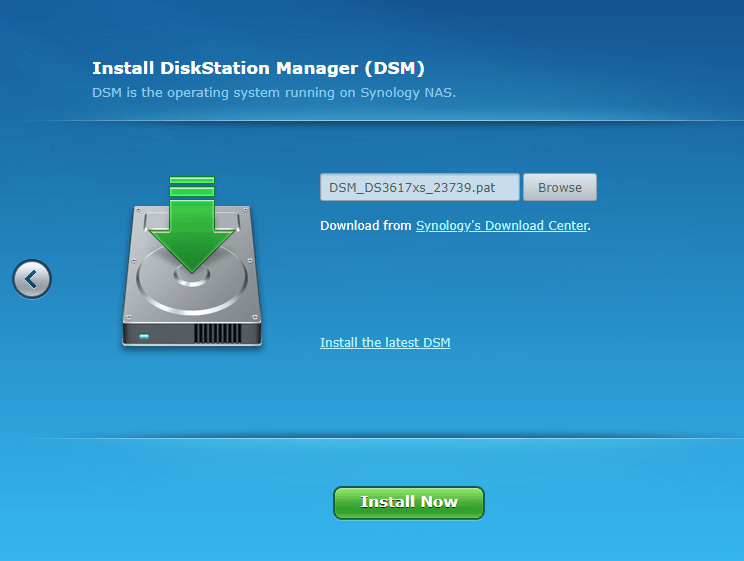Click the Install DiskStation Manager heading
Image resolution: width=744 pixels, height=561 pixels.
[258, 68]
